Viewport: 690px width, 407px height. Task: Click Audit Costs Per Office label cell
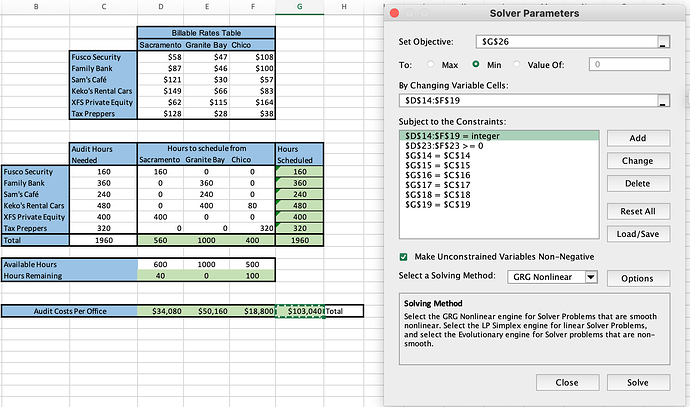click(70, 311)
